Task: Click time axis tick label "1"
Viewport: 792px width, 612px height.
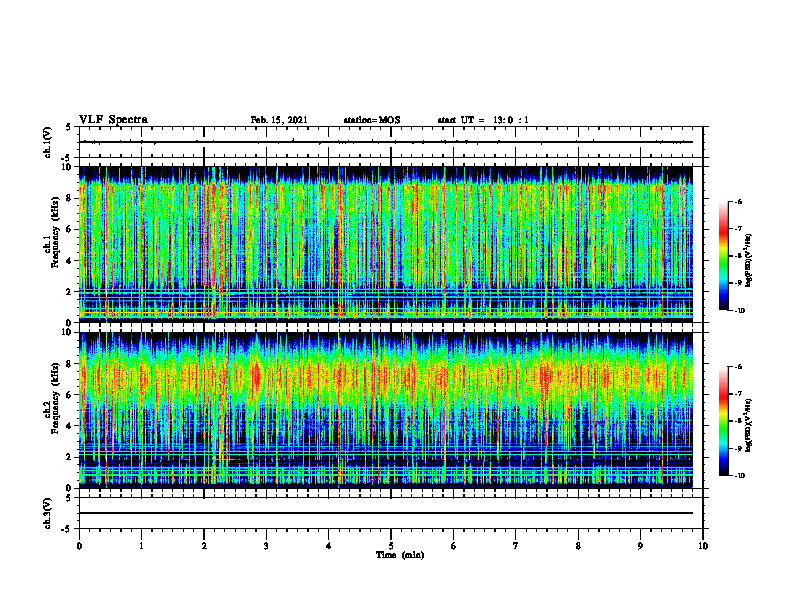Action: 141,546
